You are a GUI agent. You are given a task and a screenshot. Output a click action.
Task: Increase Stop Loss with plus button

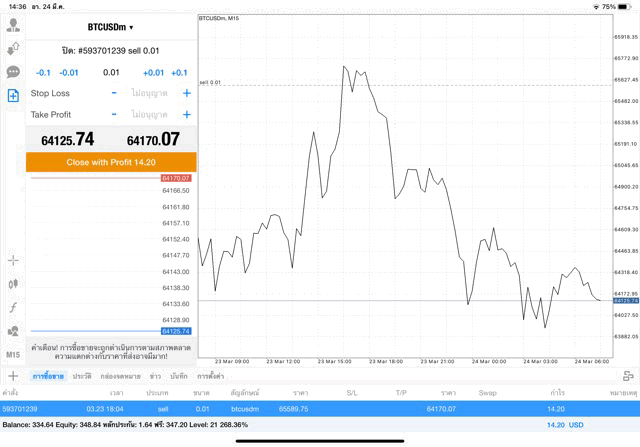[186, 93]
